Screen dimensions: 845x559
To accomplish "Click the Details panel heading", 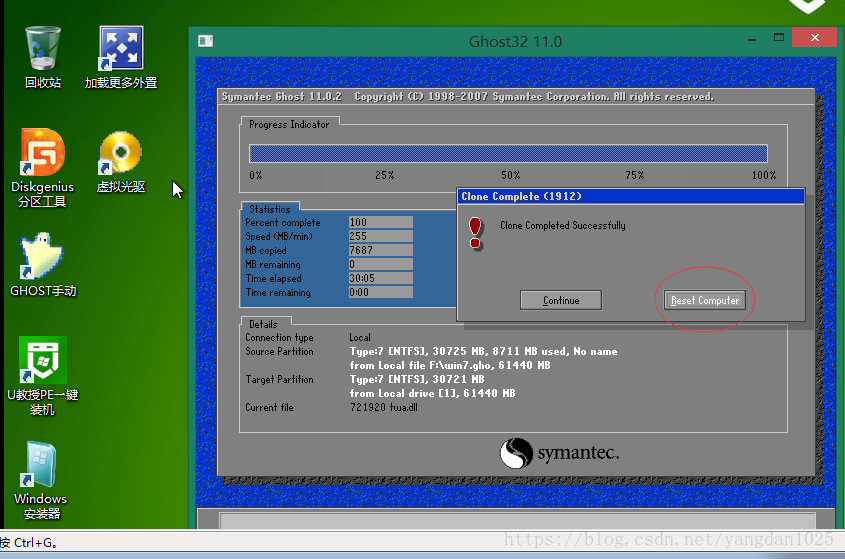I will coord(263,324).
